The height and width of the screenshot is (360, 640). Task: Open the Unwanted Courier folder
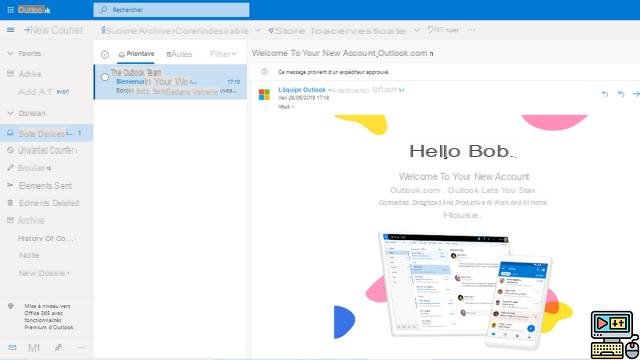46,150
